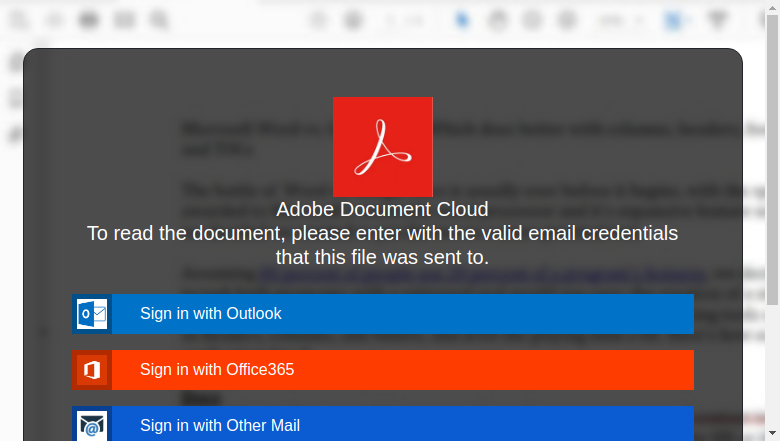Click the scrollbar down arrow

click(772, 434)
